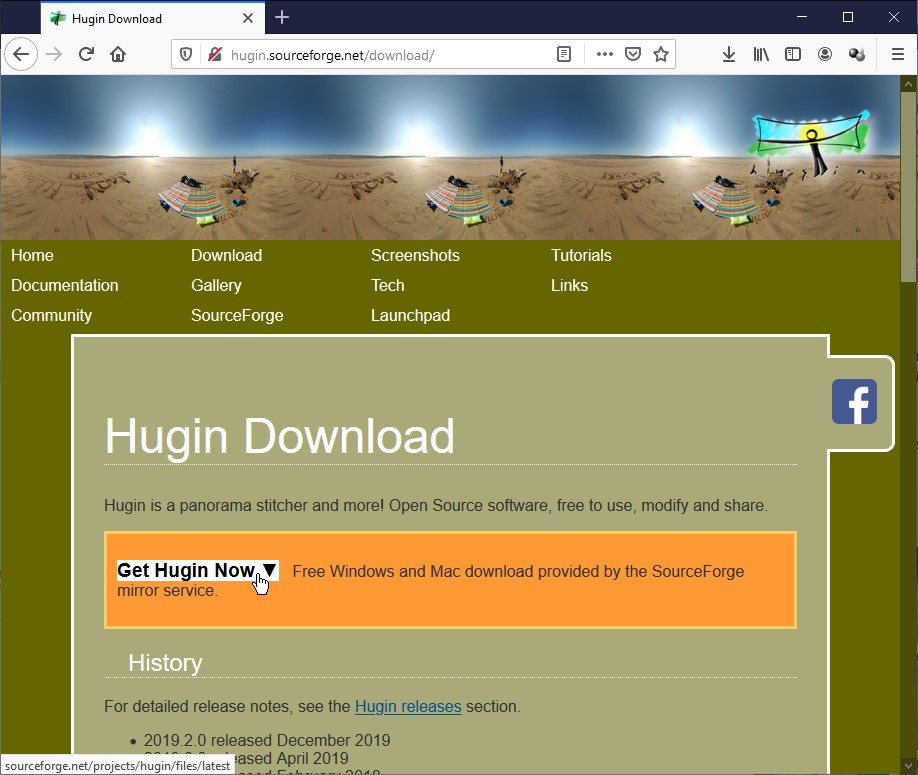Follow the Hugin releases link
The height and width of the screenshot is (775, 918).
(408, 706)
